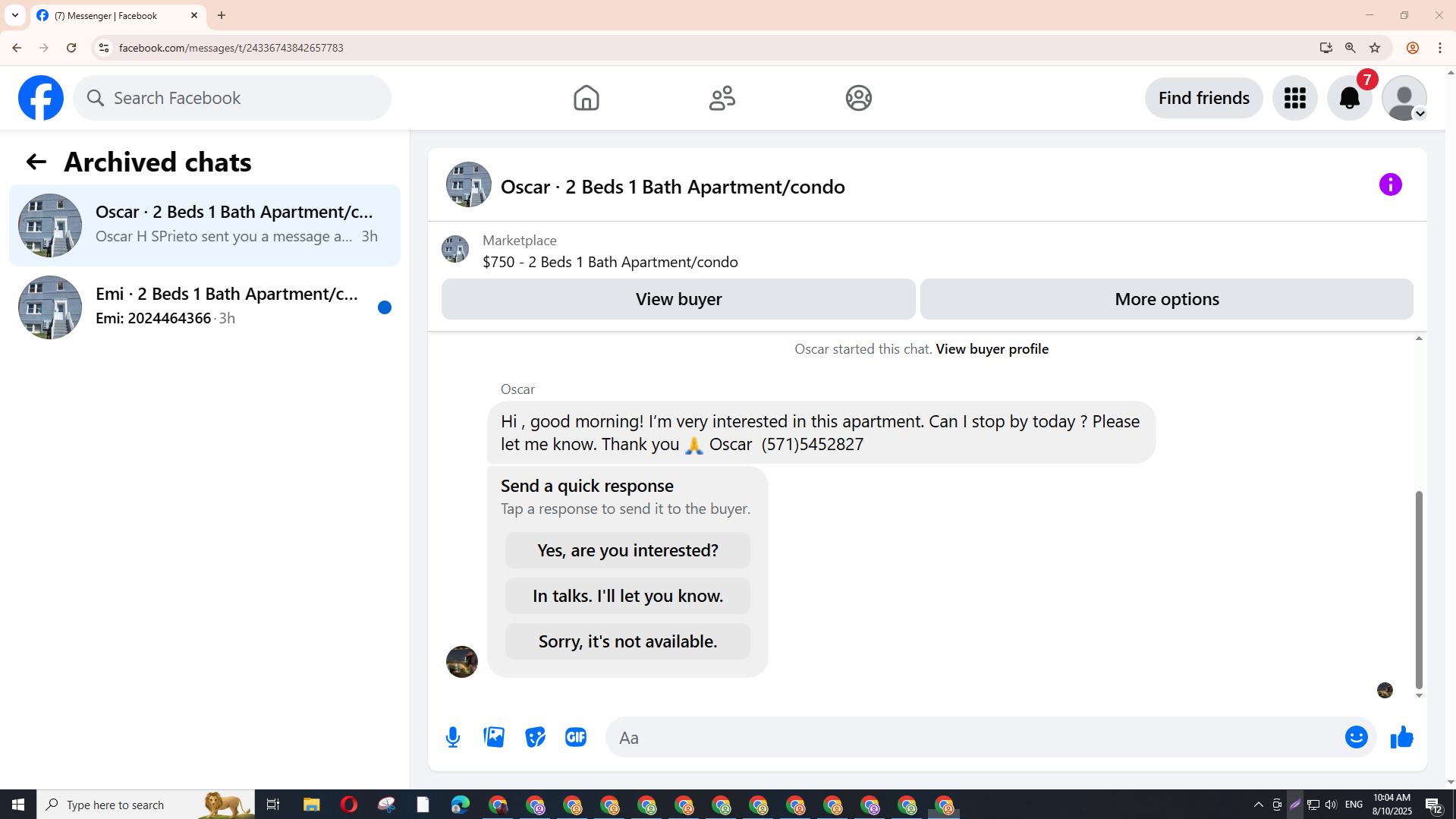The width and height of the screenshot is (1456, 819).
Task: Click the Find friends button
Action: tap(1203, 98)
